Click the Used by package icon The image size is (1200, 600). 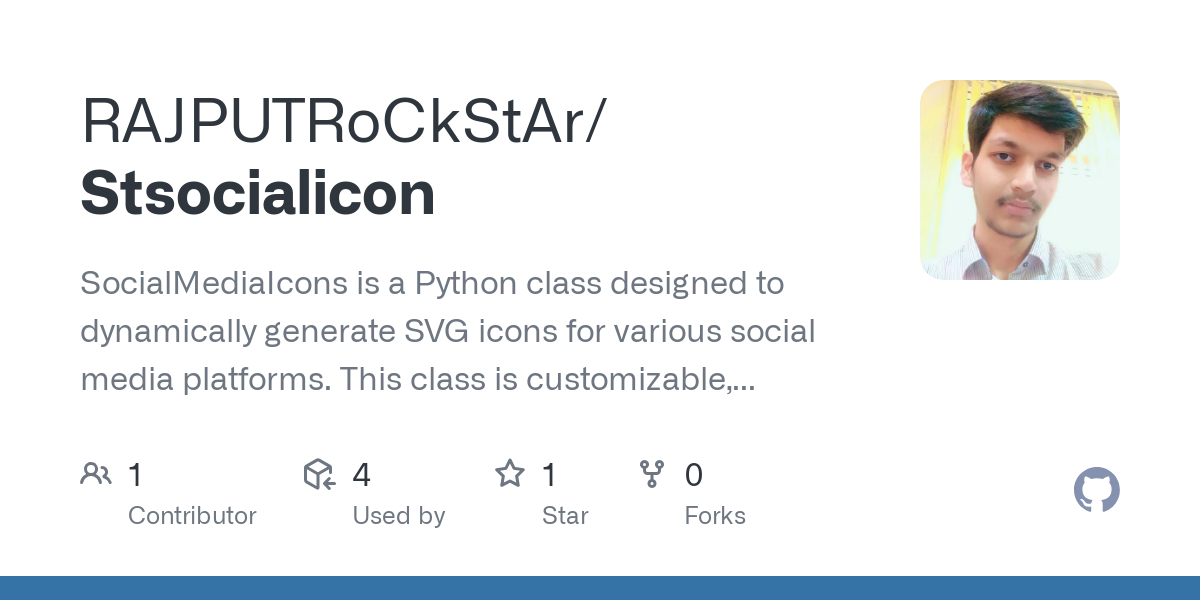pos(318,474)
